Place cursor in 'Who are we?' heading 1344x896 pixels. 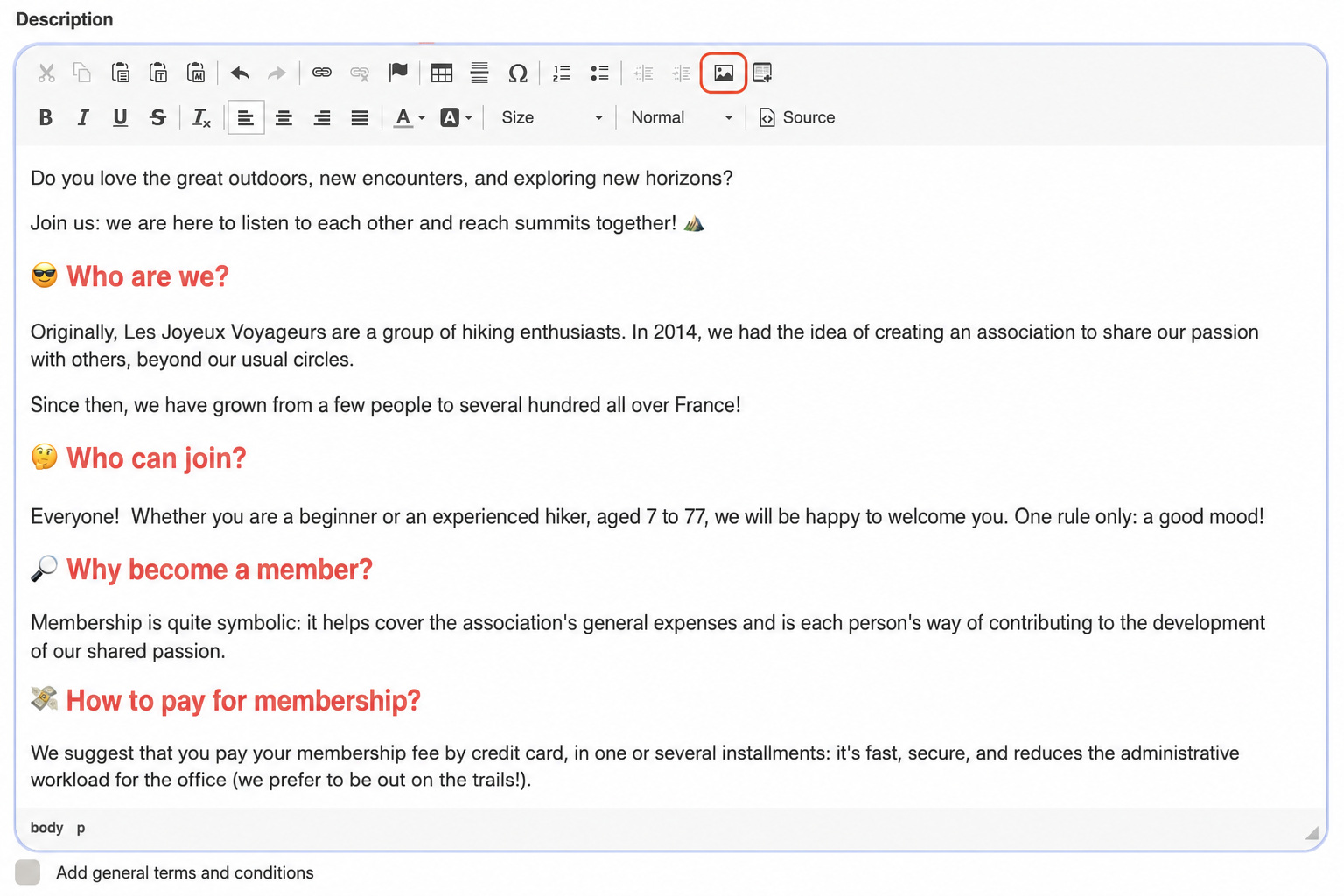(148, 276)
